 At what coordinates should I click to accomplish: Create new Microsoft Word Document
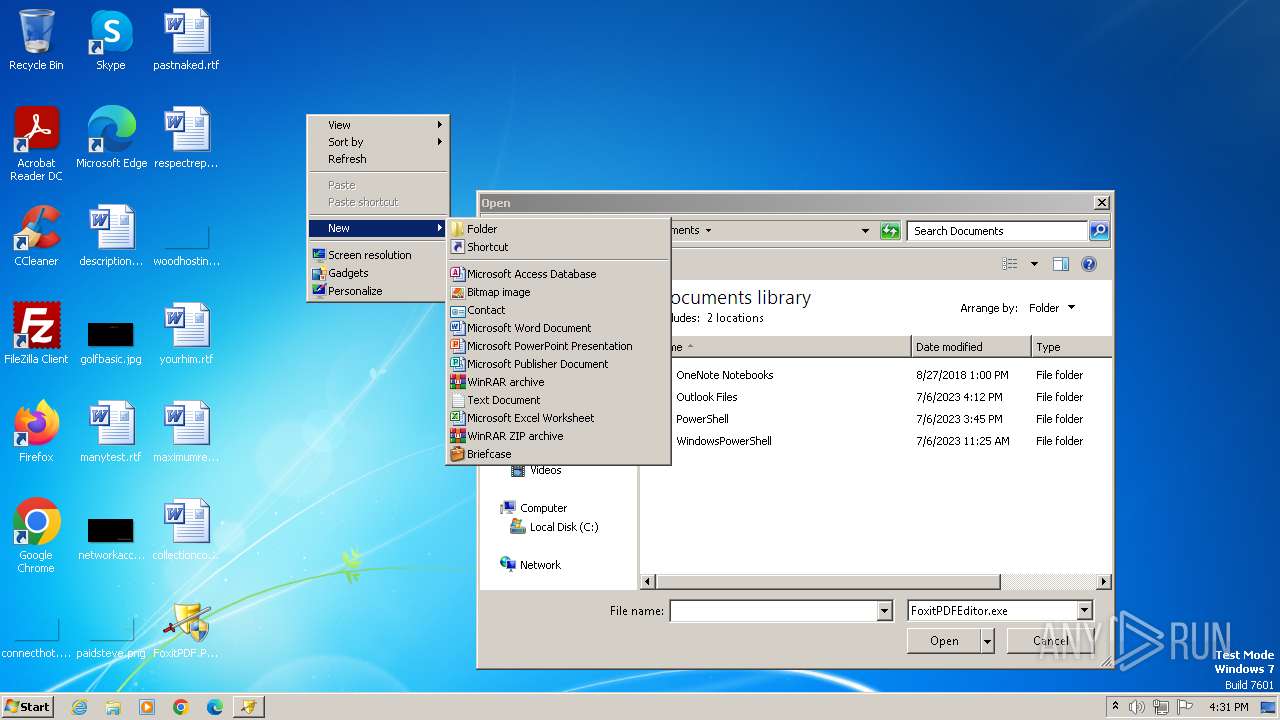(558, 328)
